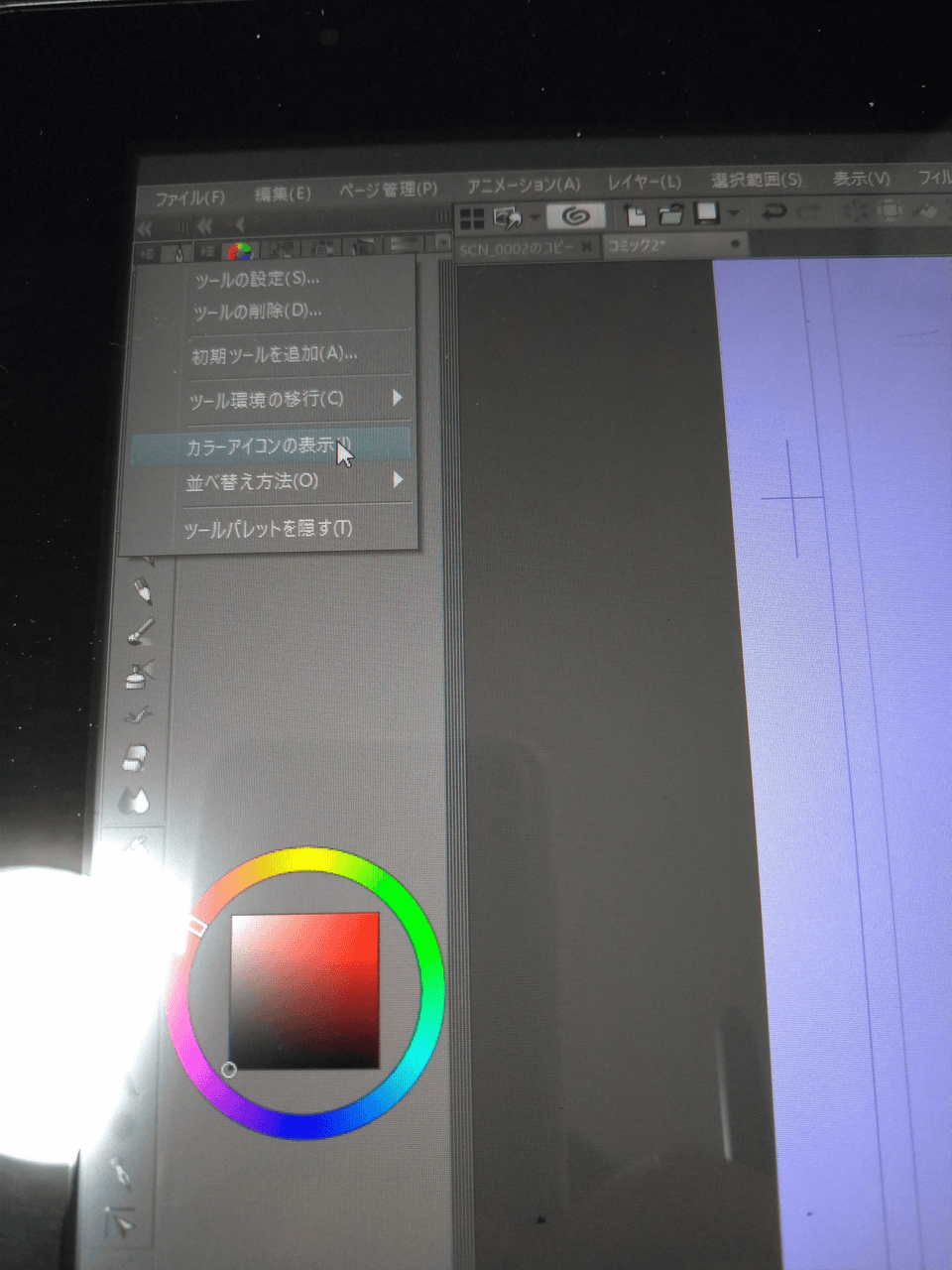Viewport: 952px width, 1270px height.
Task: Select the Brush tool
Action: point(141,632)
